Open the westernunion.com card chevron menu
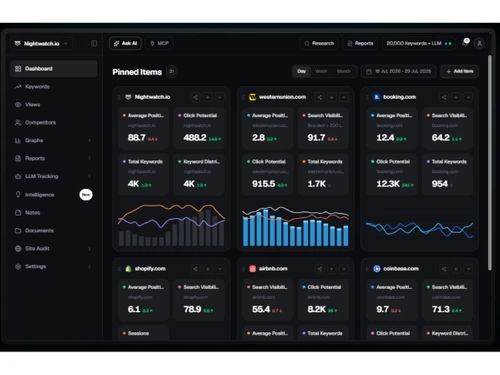 tap(344, 97)
